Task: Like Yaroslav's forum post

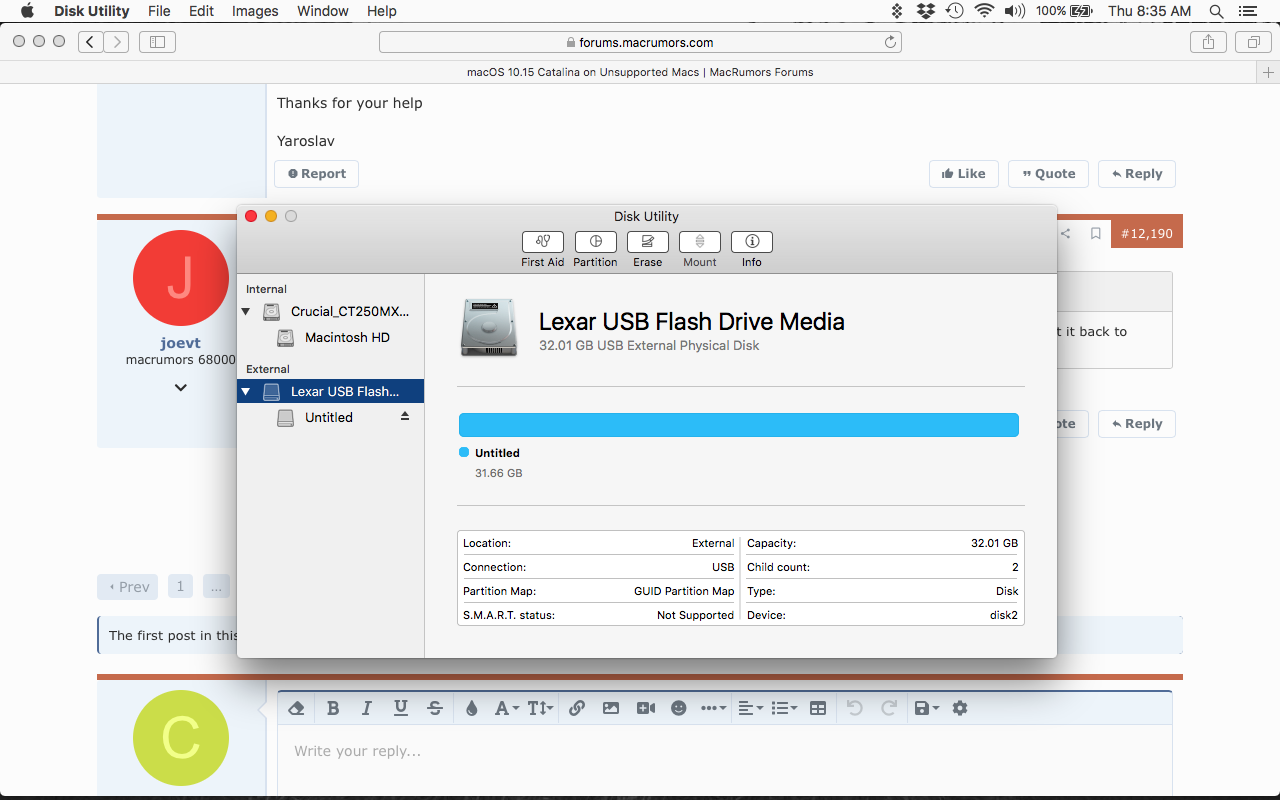Action: (x=964, y=174)
